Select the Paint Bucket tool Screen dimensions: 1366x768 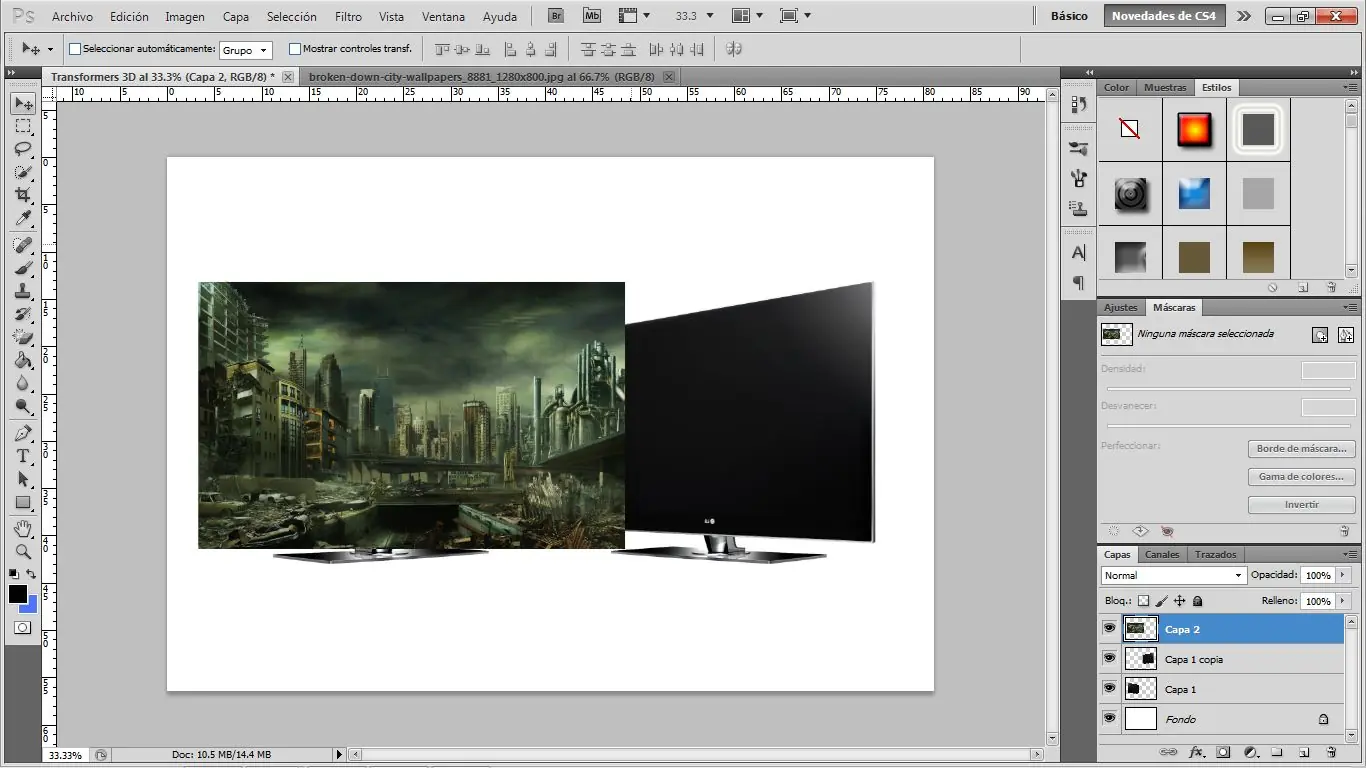(23, 360)
